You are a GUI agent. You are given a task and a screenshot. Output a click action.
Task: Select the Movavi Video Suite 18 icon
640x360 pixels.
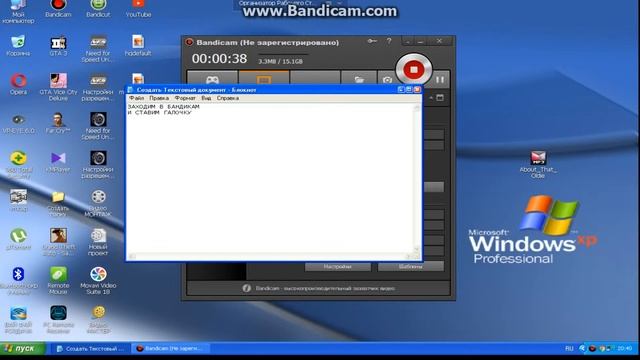(98, 281)
